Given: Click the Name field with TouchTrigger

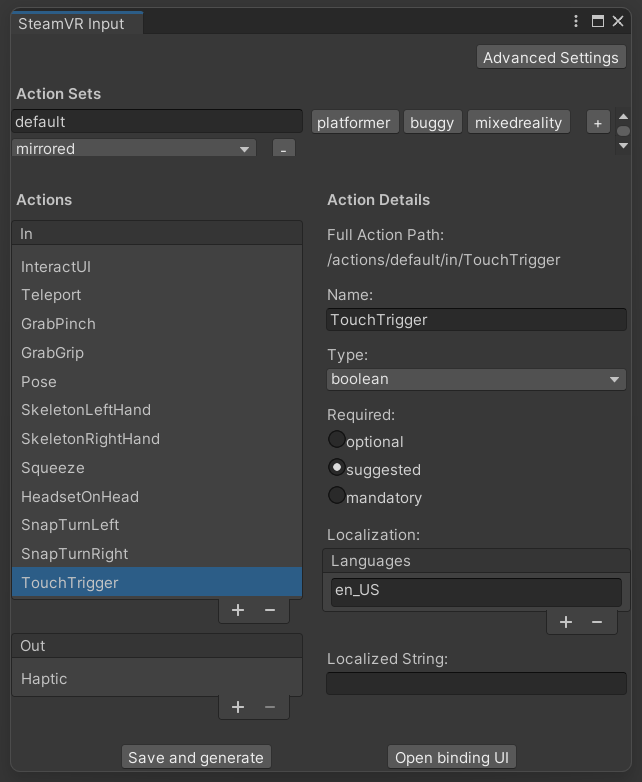Looking at the screenshot, I should click(476, 319).
